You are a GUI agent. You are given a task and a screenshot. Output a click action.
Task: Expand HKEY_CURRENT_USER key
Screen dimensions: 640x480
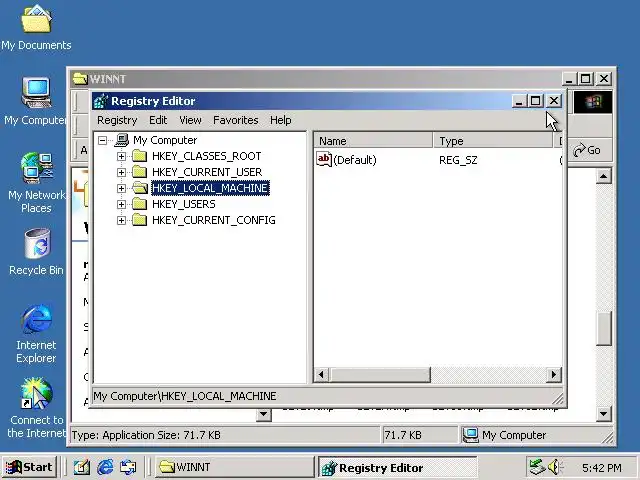click(x=121, y=172)
